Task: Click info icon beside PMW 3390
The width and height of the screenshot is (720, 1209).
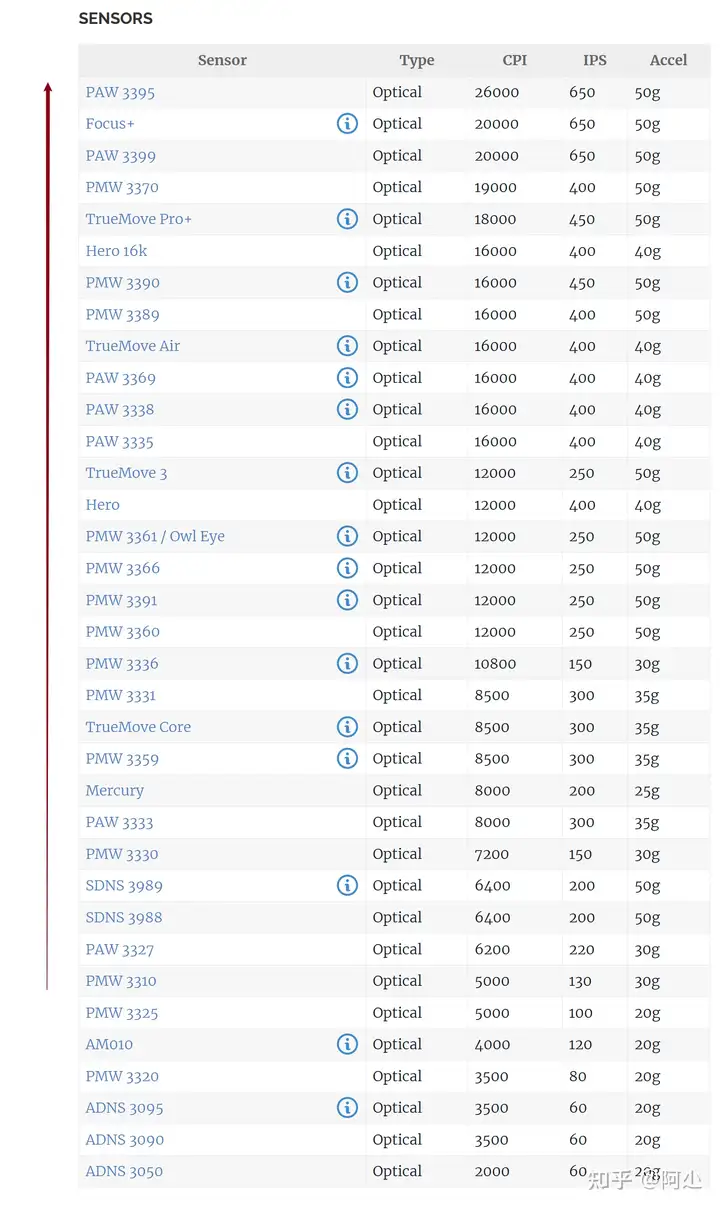Action: (x=347, y=283)
